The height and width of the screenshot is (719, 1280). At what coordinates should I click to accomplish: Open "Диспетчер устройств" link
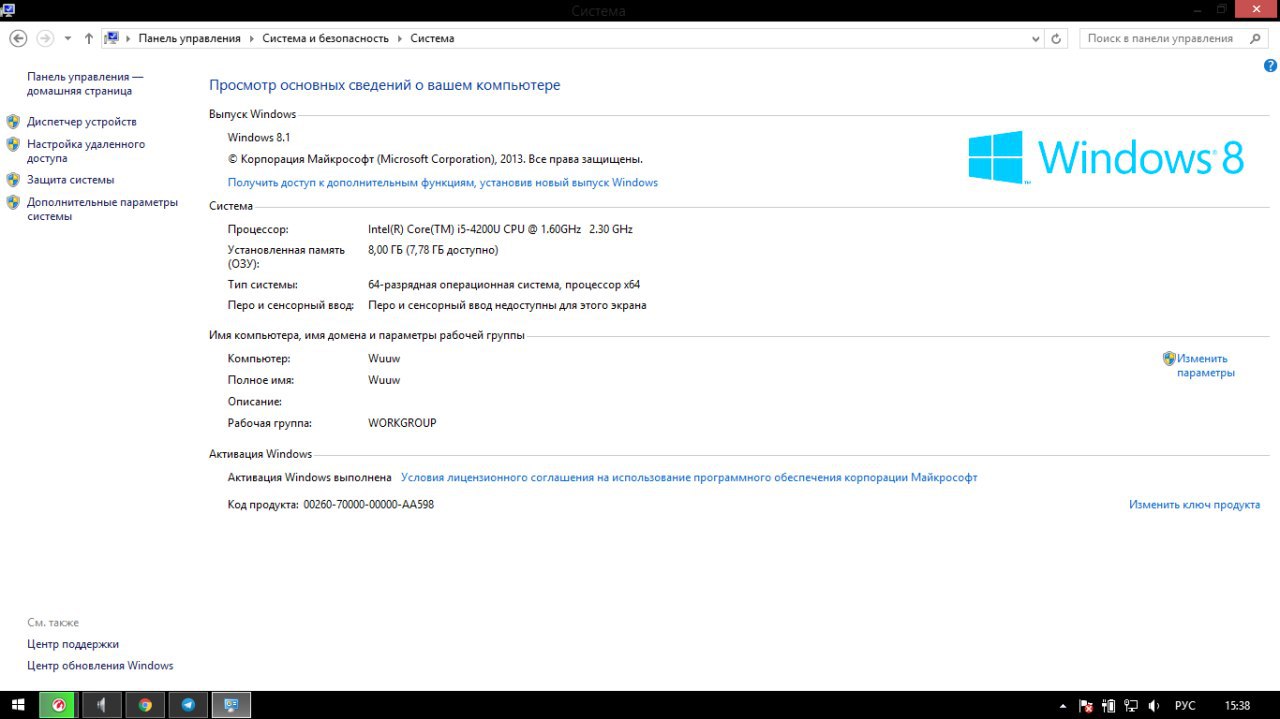pyautogui.click(x=82, y=122)
